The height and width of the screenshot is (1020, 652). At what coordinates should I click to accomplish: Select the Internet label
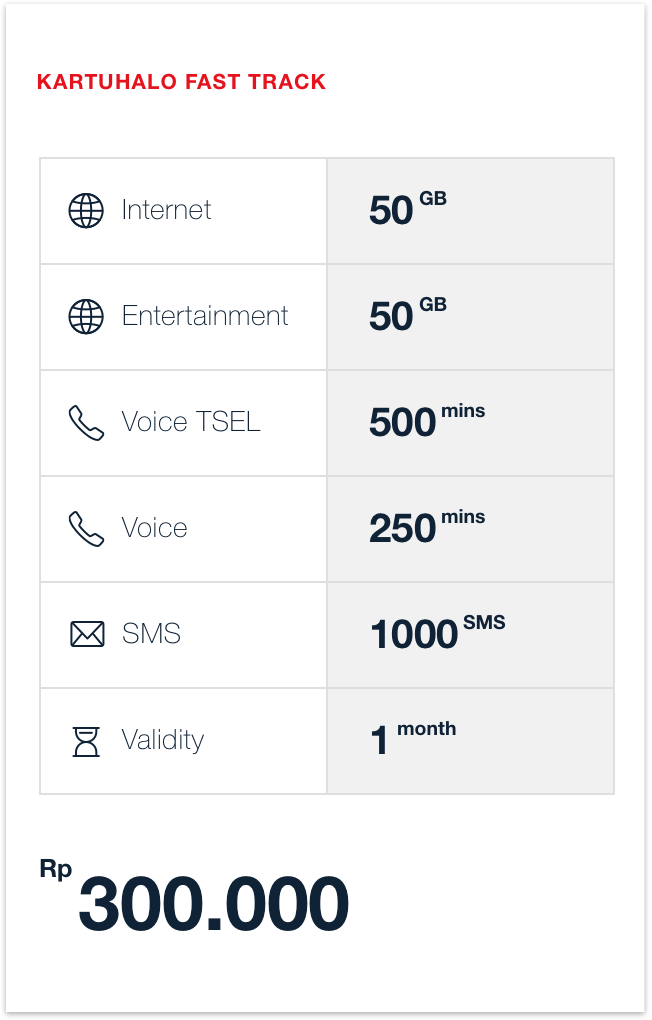pyautogui.click(x=166, y=210)
